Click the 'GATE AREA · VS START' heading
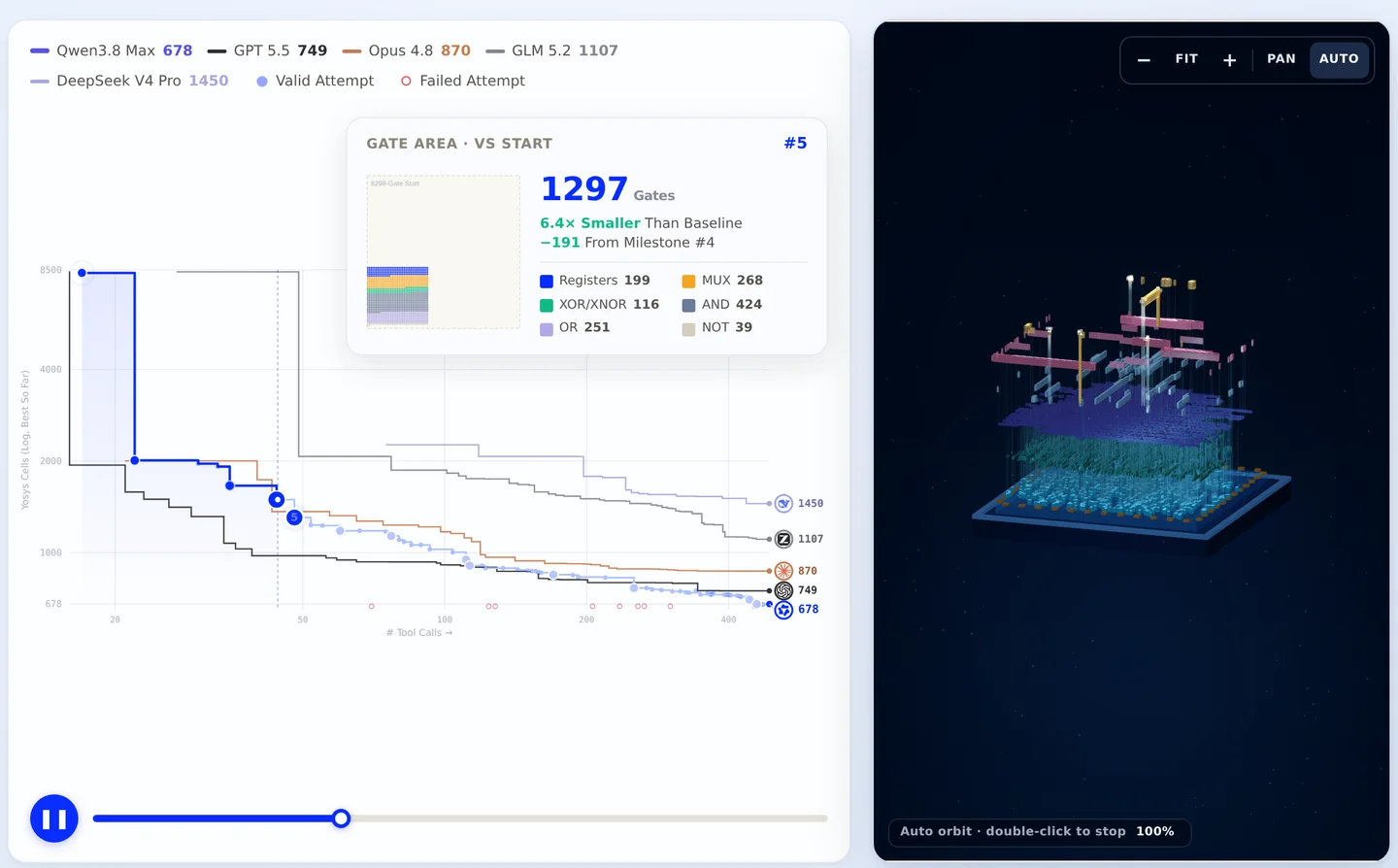The width and height of the screenshot is (1398, 868). click(x=459, y=144)
